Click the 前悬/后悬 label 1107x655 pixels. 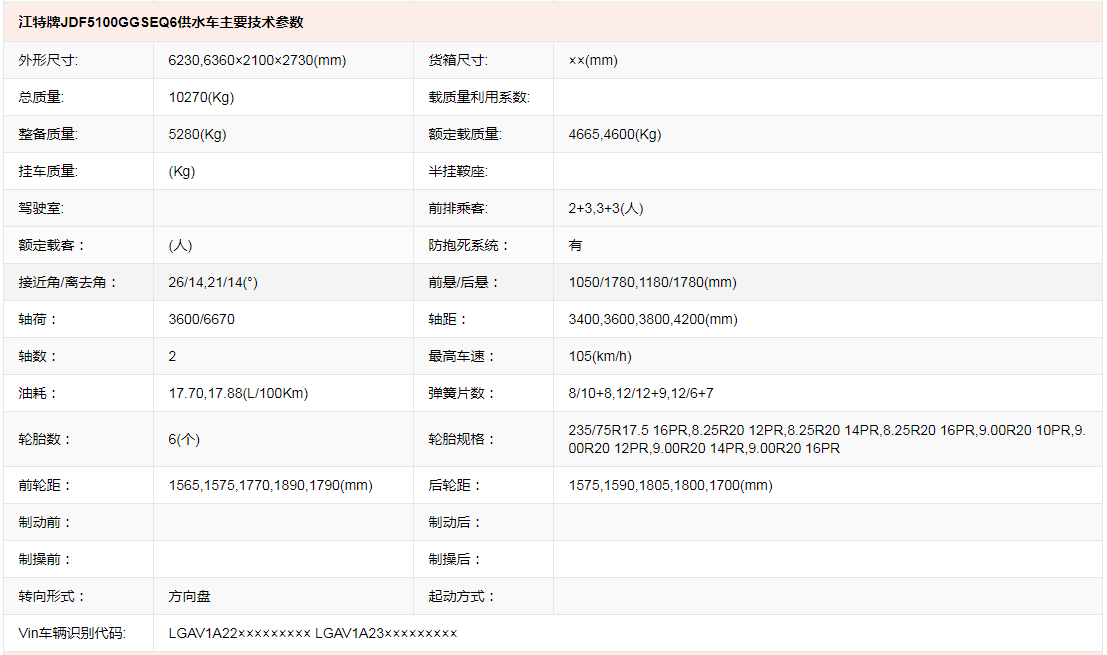pyautogui.click(x=464, y=282)
